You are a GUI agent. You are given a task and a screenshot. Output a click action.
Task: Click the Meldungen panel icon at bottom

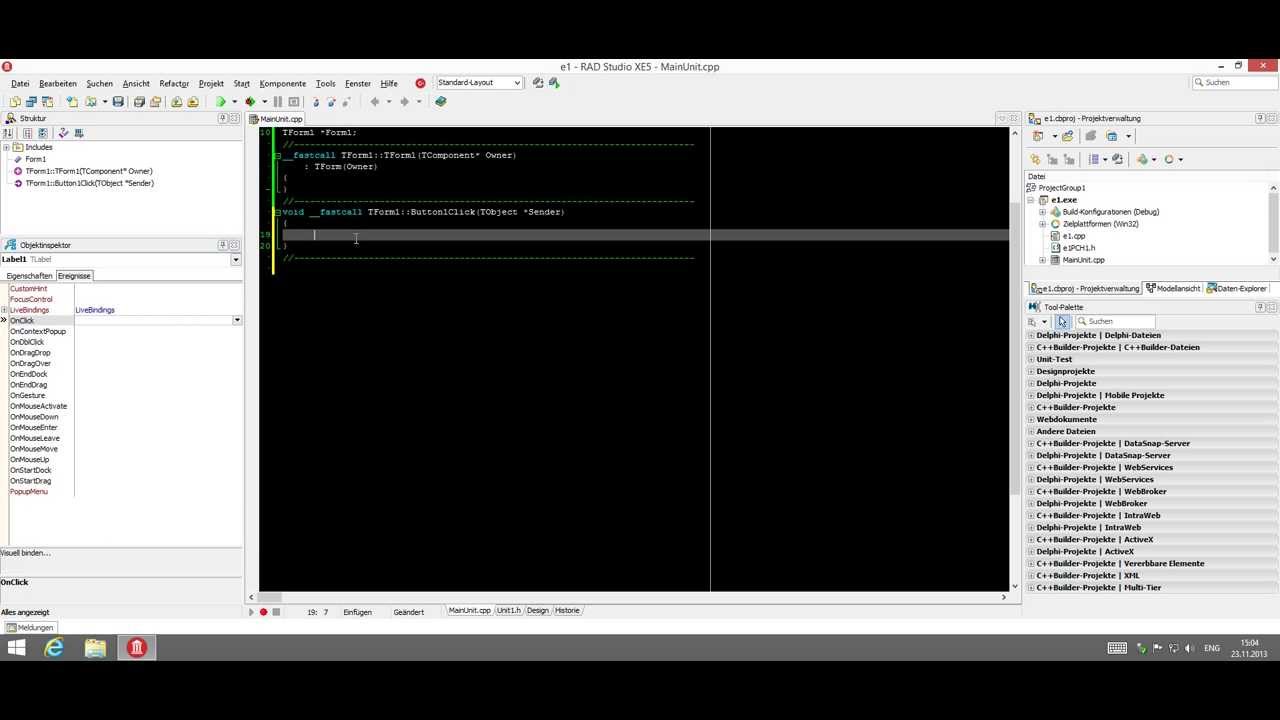tap(30, 627)
